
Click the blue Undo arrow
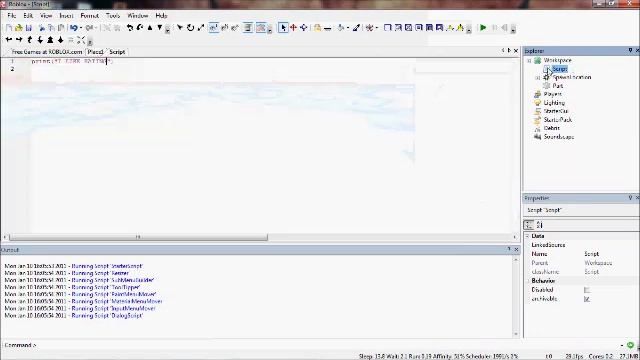[73, 28]
